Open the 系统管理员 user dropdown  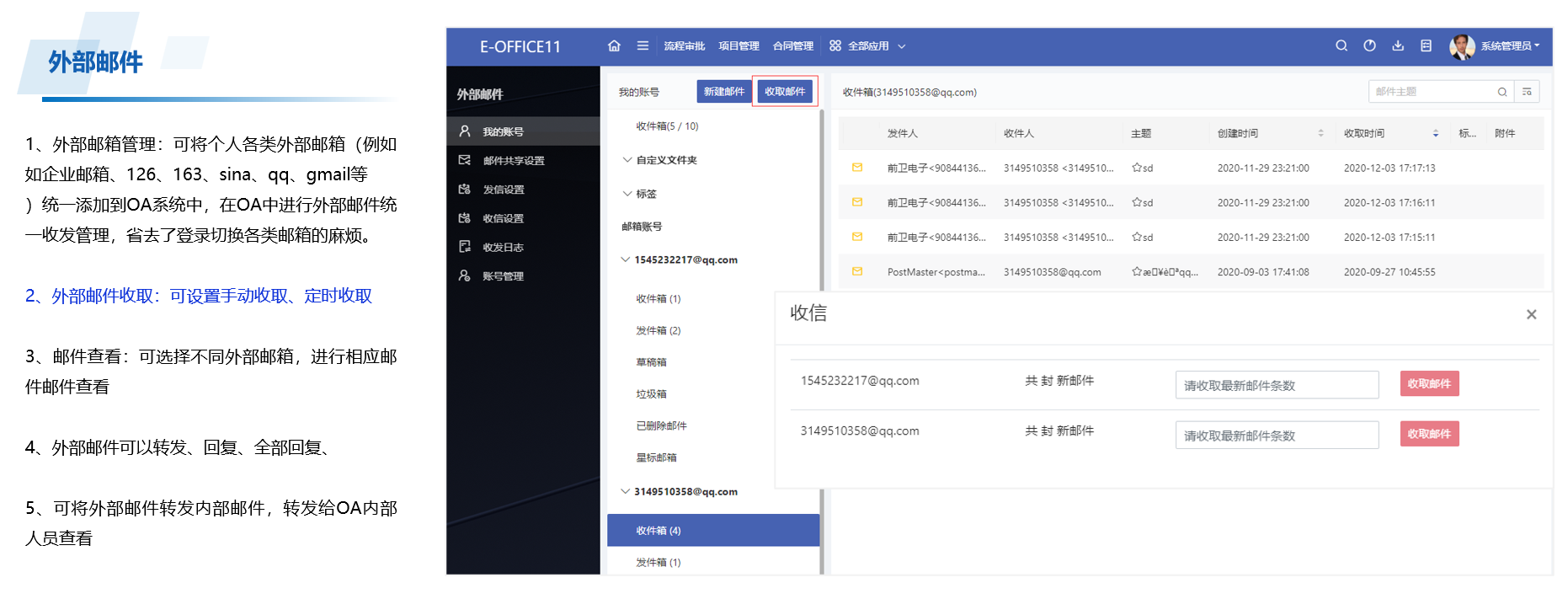pos(1511,46)
